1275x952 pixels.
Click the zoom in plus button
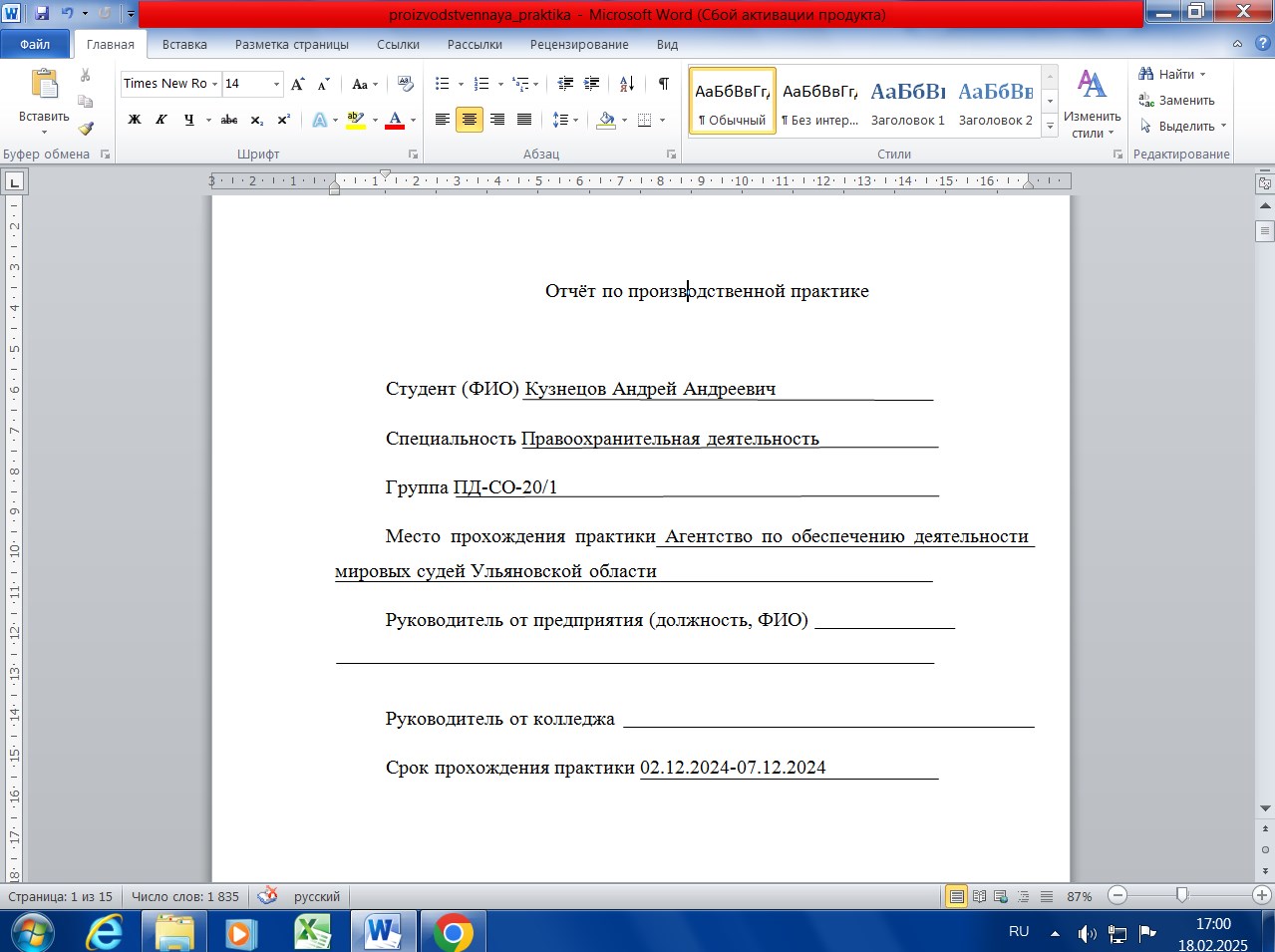[1261, 895]
